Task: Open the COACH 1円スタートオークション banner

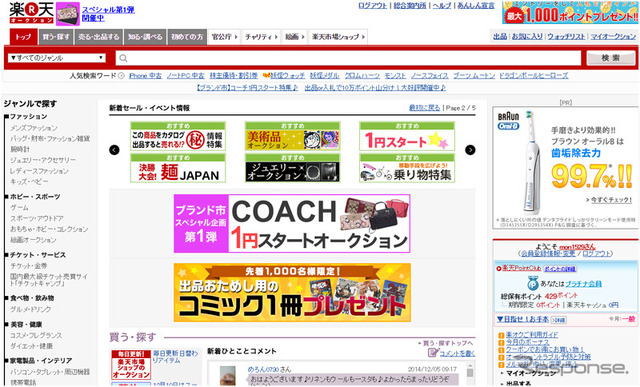Action: pyautogui.click(x=292, y=223)
